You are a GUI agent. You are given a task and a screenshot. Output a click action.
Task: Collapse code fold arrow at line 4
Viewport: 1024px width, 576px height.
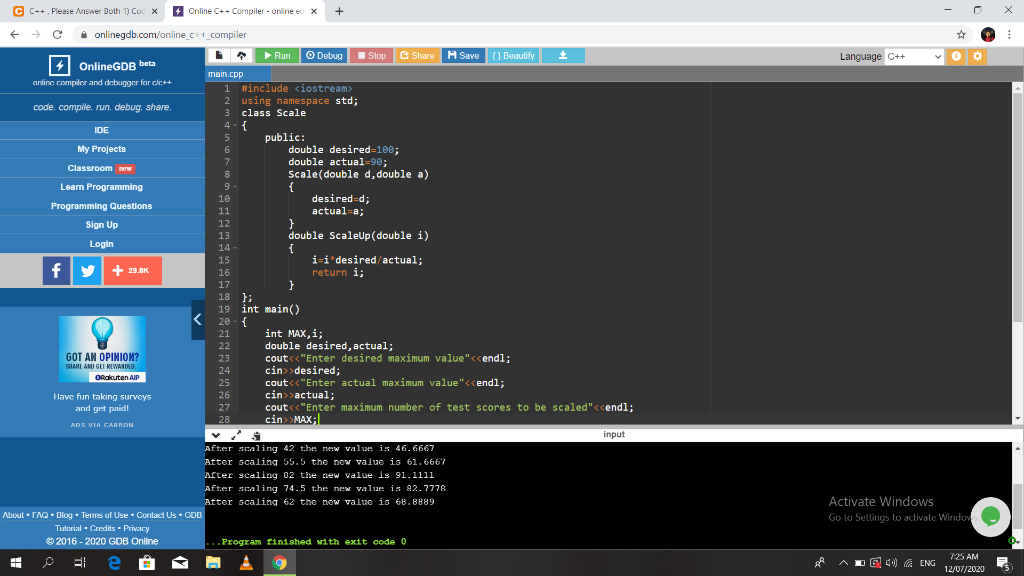coord(235,125)
